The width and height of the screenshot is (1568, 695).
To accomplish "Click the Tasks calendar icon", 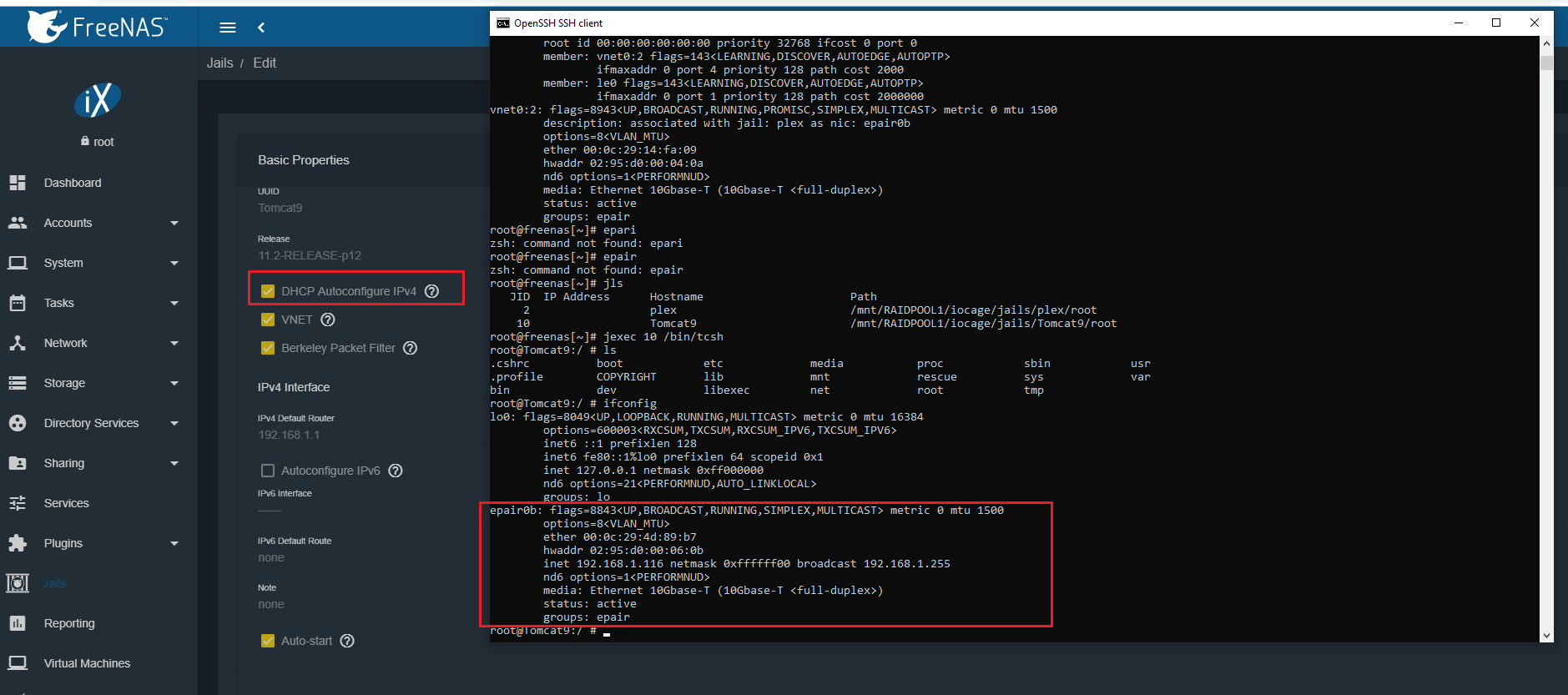I will point(18,303).
